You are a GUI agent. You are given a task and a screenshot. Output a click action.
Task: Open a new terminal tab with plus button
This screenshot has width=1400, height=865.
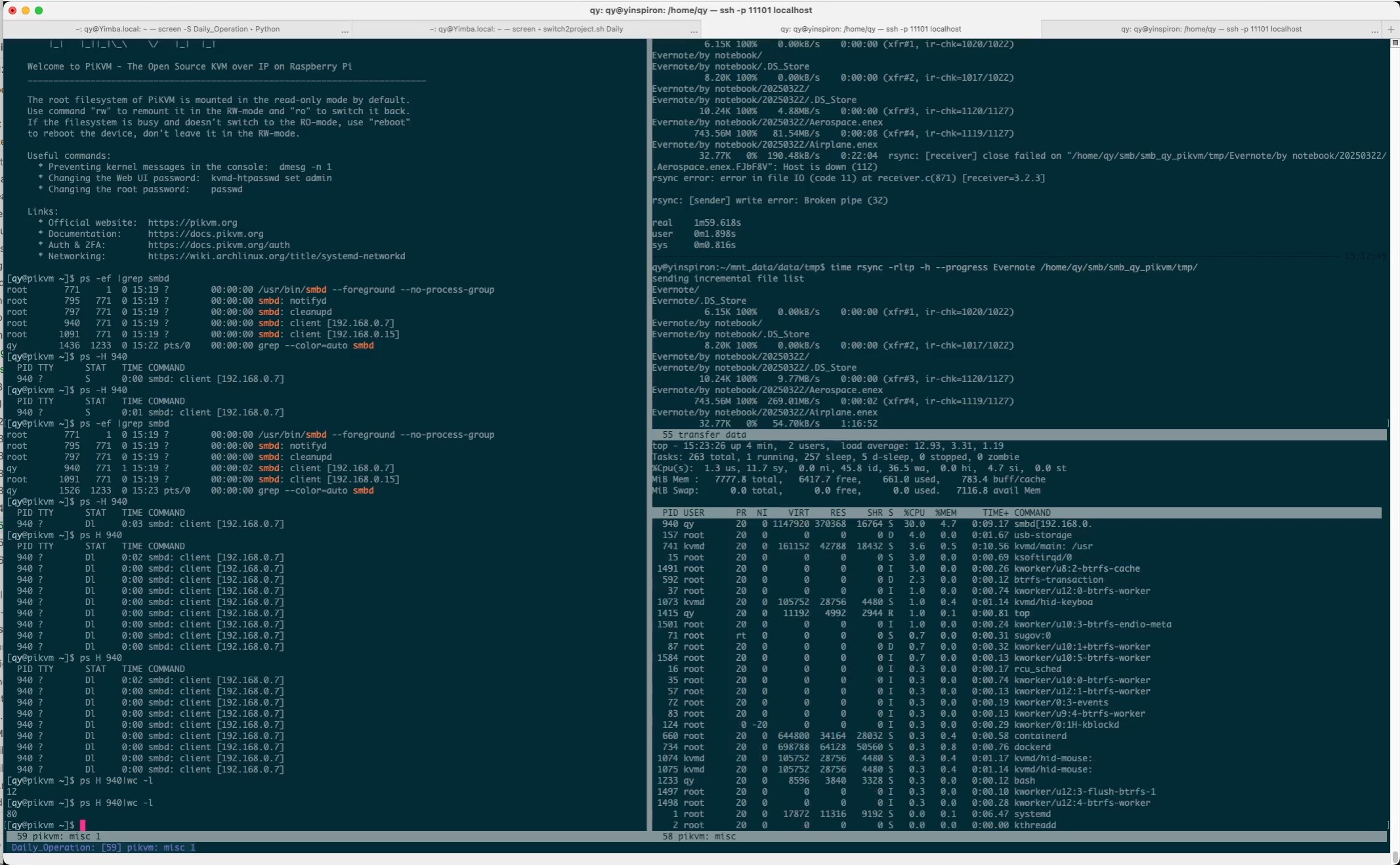click(1390, 29)
